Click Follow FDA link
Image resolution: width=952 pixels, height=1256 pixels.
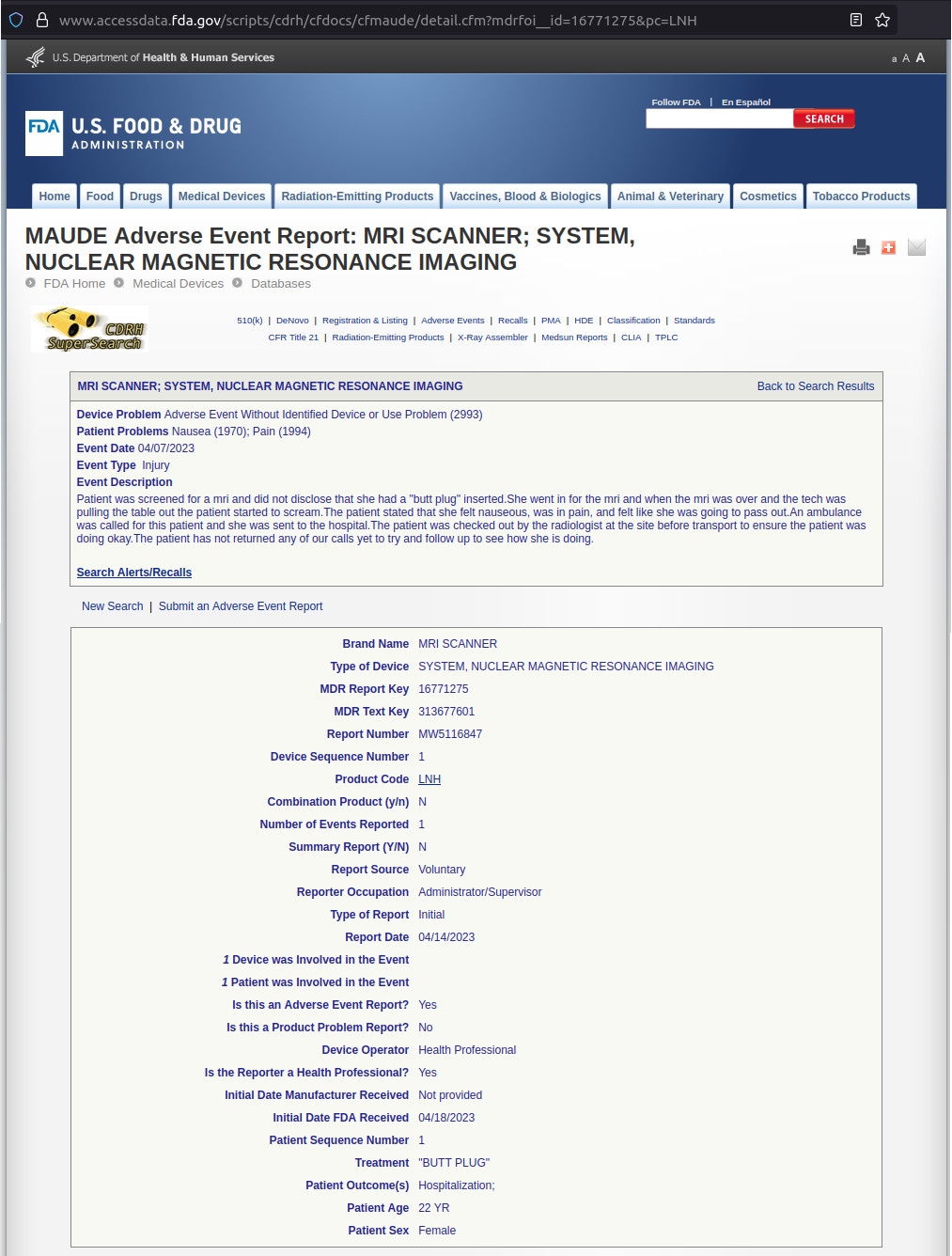pos(676,102)
